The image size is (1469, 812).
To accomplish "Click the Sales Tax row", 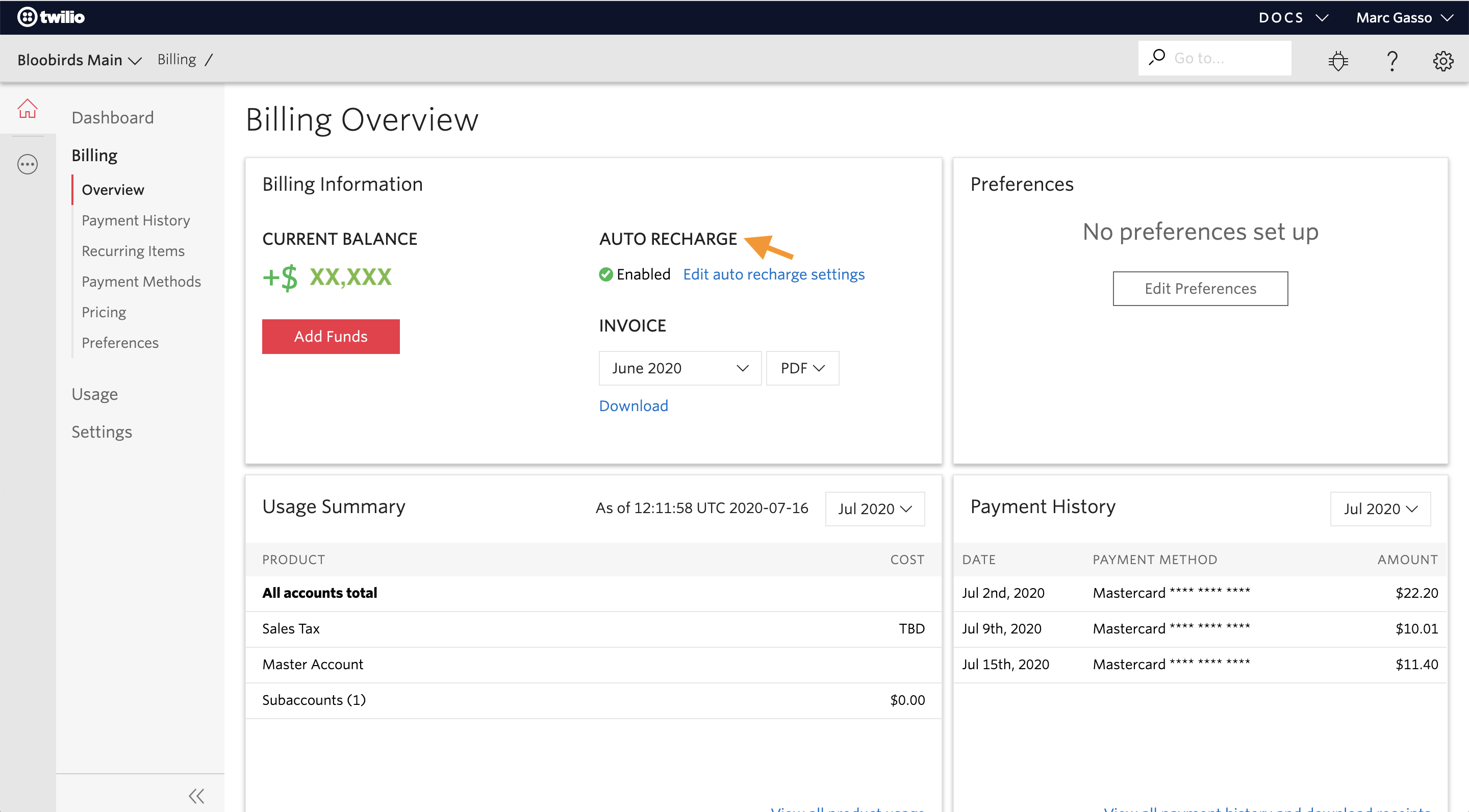I will point(593,629).
